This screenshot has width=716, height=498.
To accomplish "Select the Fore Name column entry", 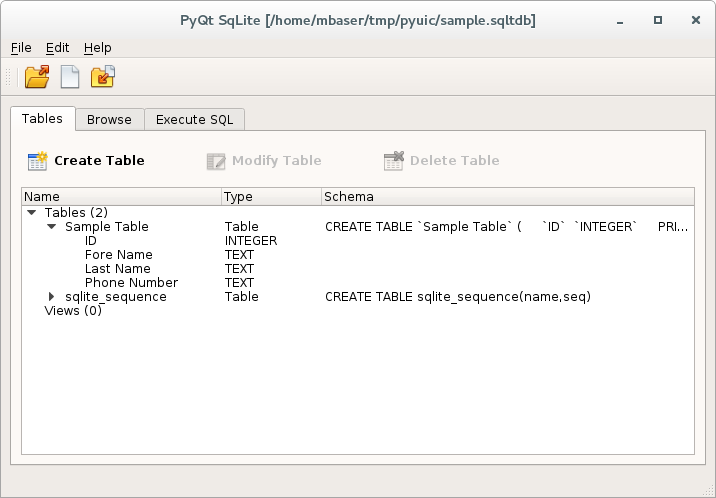I will click(119, 255).
